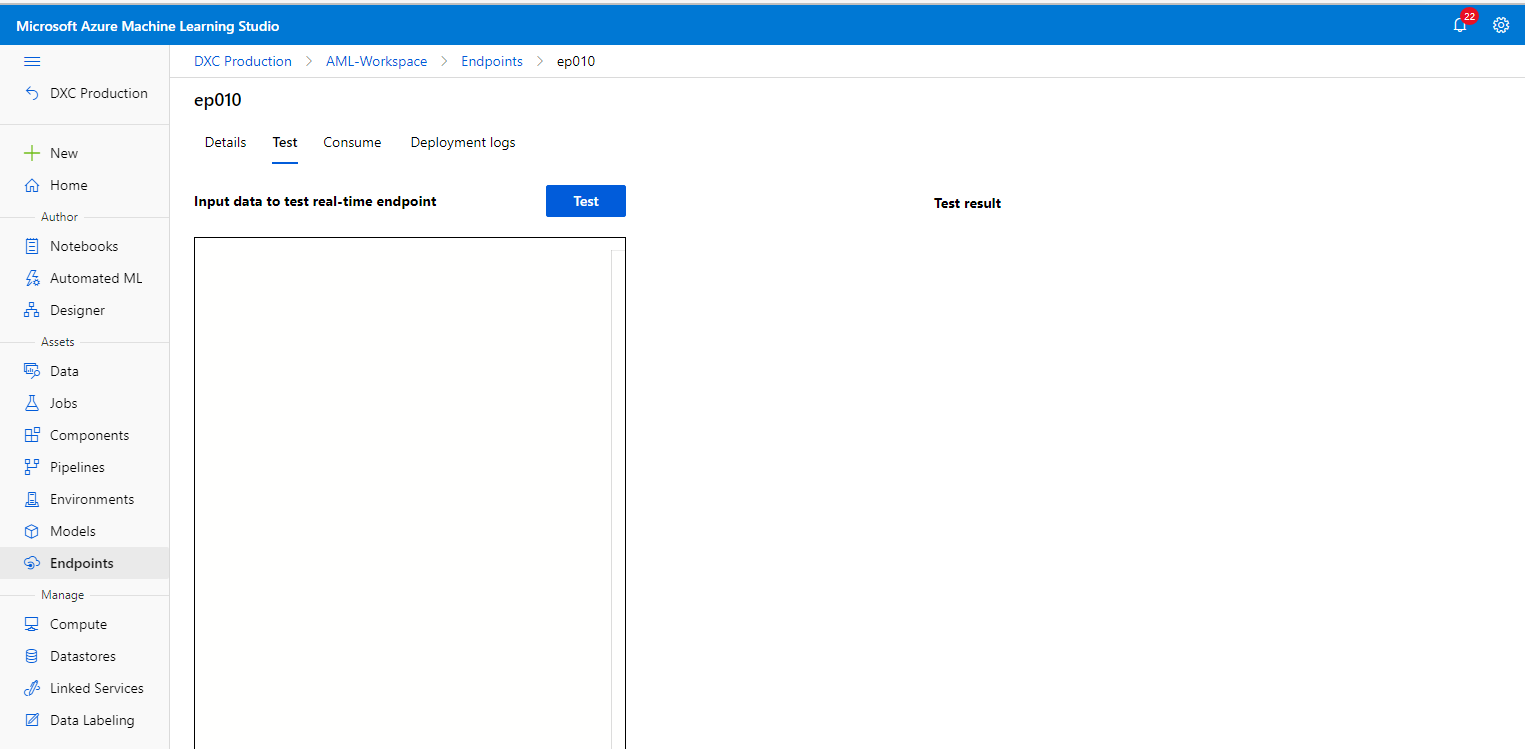
Task: Click the Notebooks icon in sidebar
Action: tap(32, 246)
